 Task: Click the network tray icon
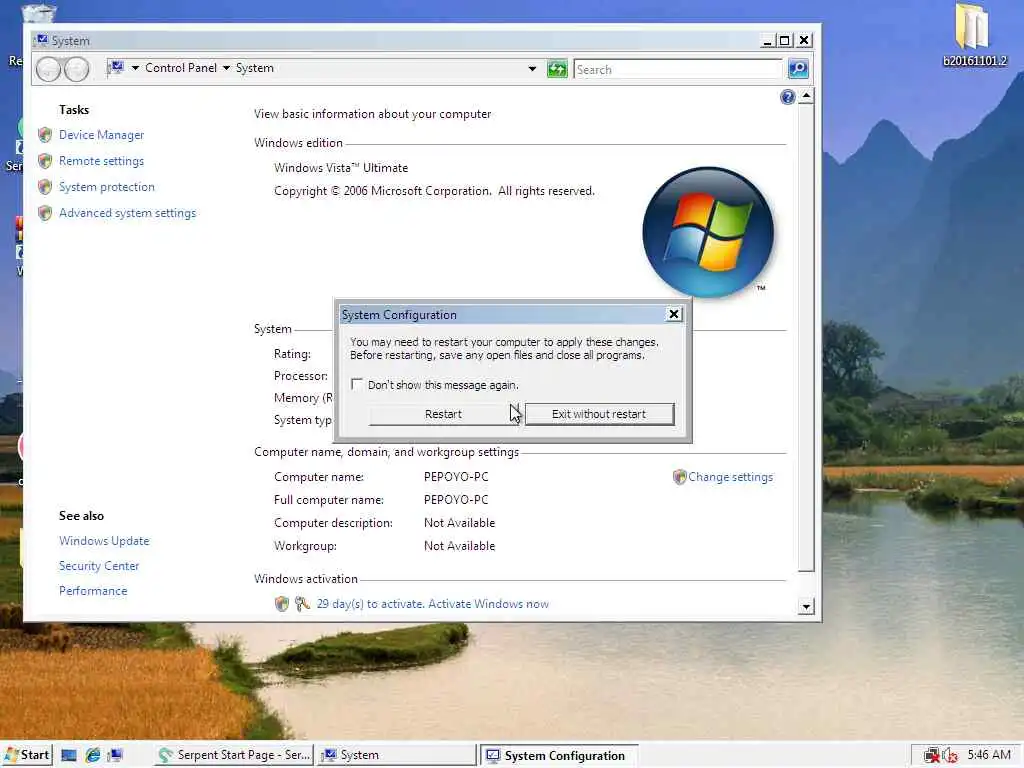pyautogui.click(x=931, y=756)
